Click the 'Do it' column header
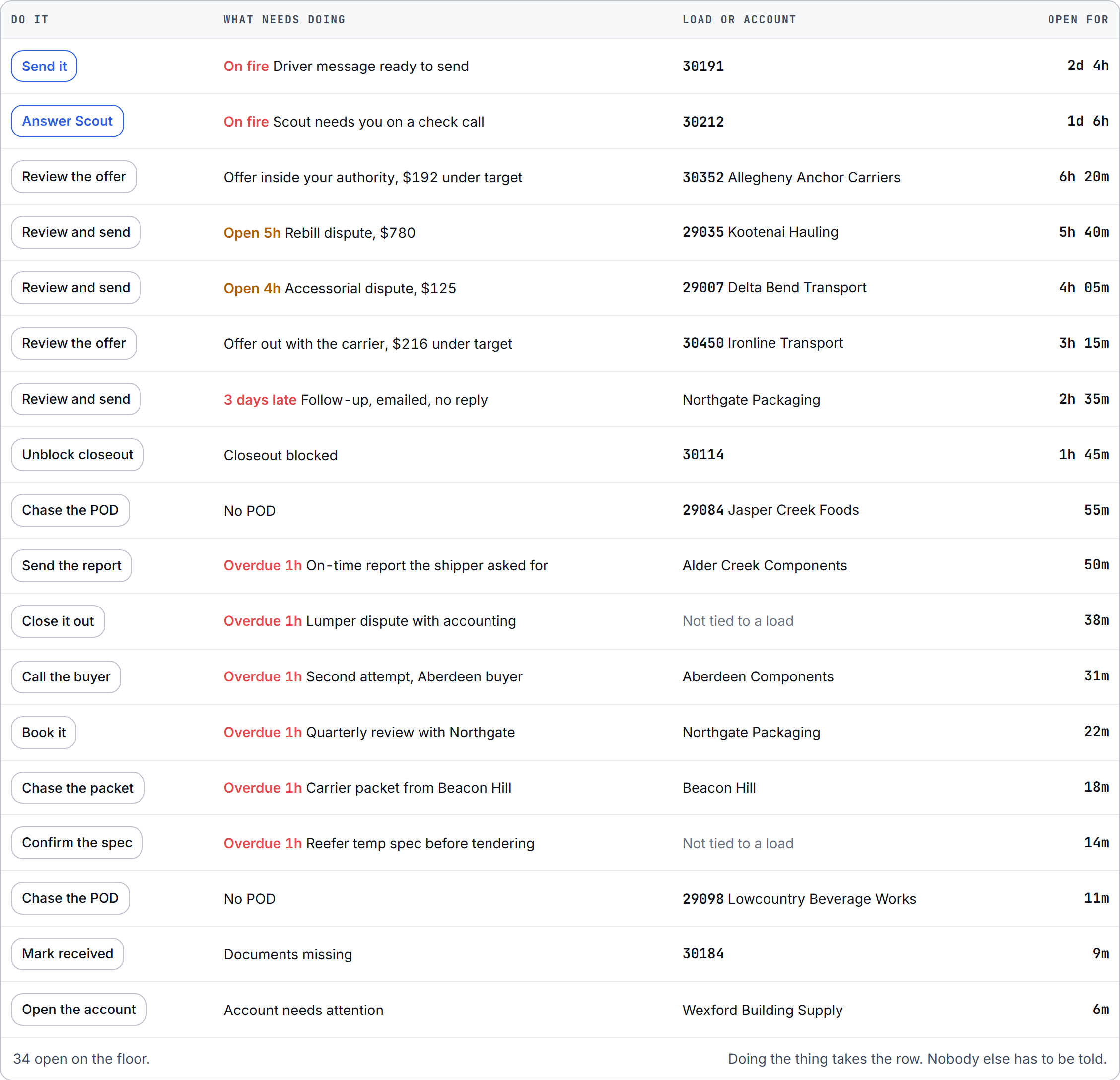The height and width of the screenshot is (1080, 1120). [30, 19]
